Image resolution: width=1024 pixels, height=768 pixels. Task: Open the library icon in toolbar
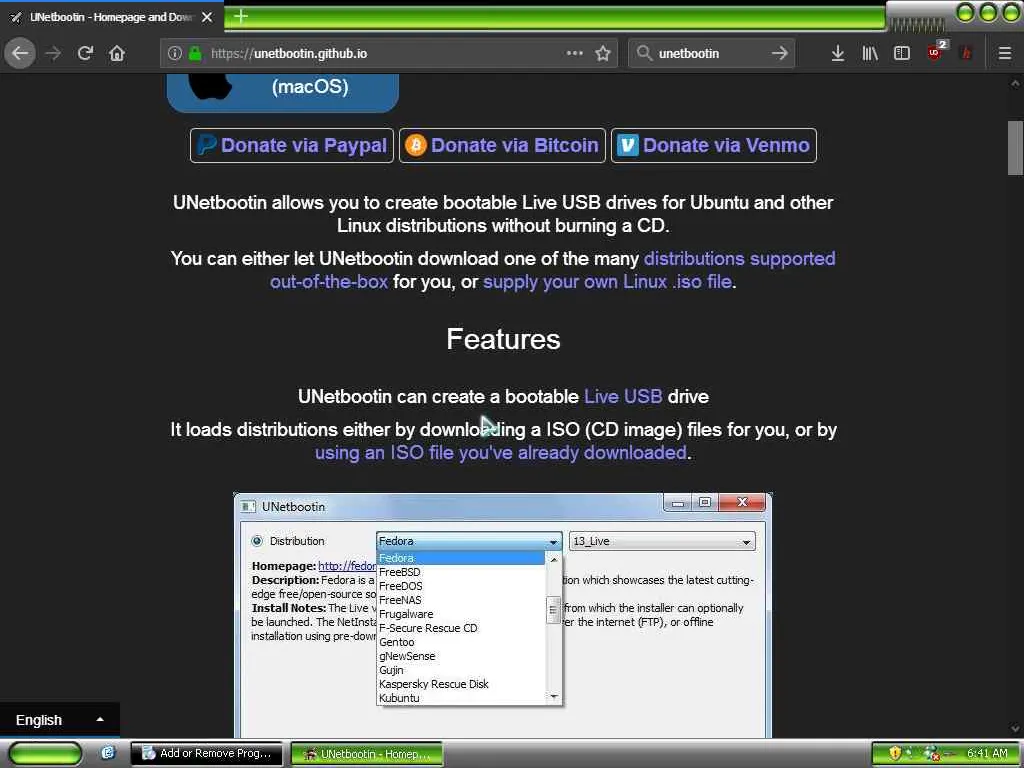(870, 54)
